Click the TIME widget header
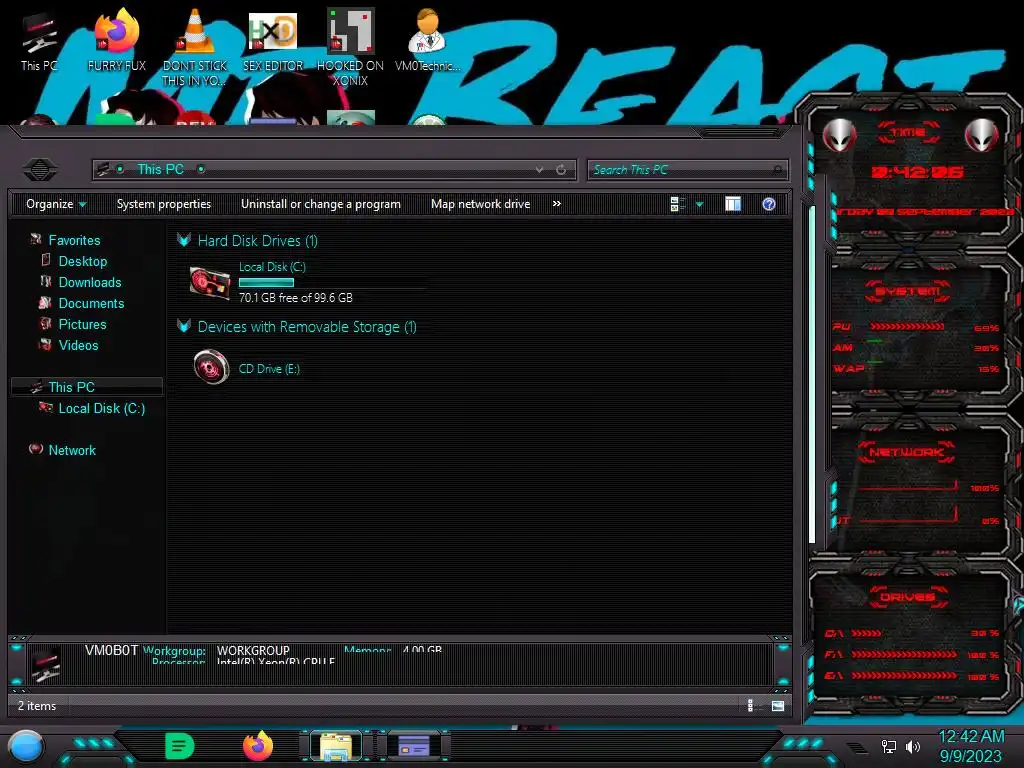The height and width of the screenshot is (768, 1024). tap(908, 132)
